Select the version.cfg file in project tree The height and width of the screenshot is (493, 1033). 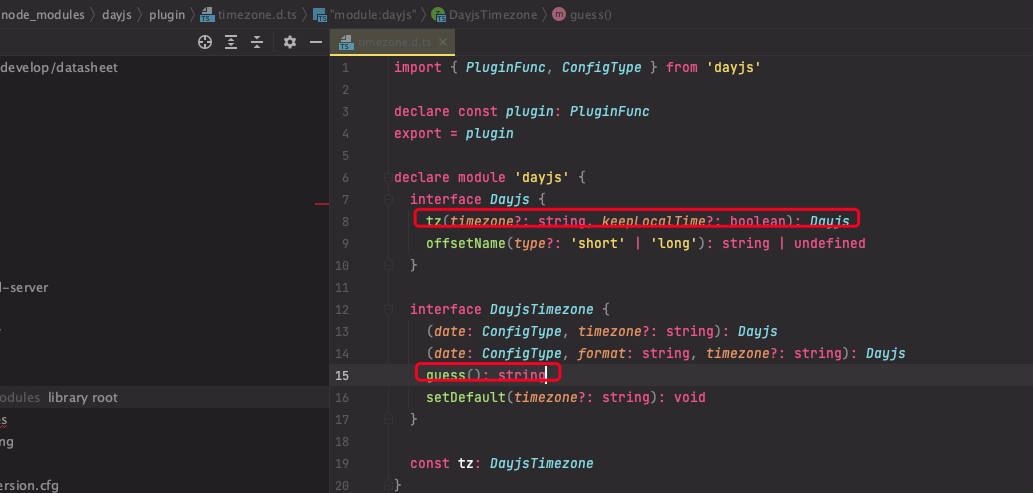[x=29, y=486]
